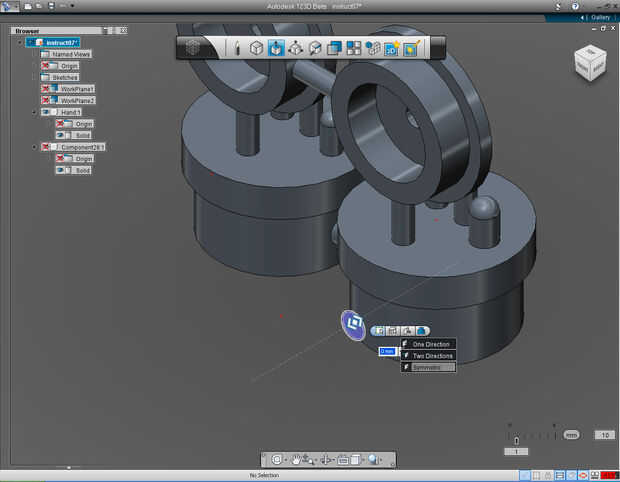Image resolution: width=620 pixels, height=482 pixels.
Task: Open the Materials pencil icon
Action: point(411,48)
